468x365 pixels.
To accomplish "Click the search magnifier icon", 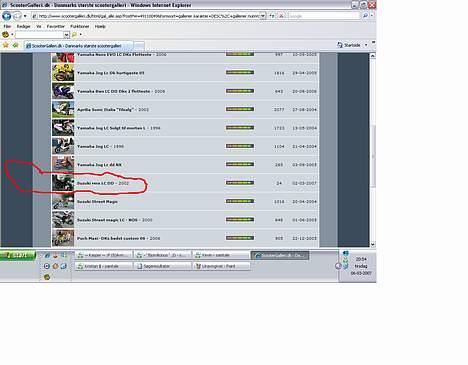I will click(x=365, y=16).
